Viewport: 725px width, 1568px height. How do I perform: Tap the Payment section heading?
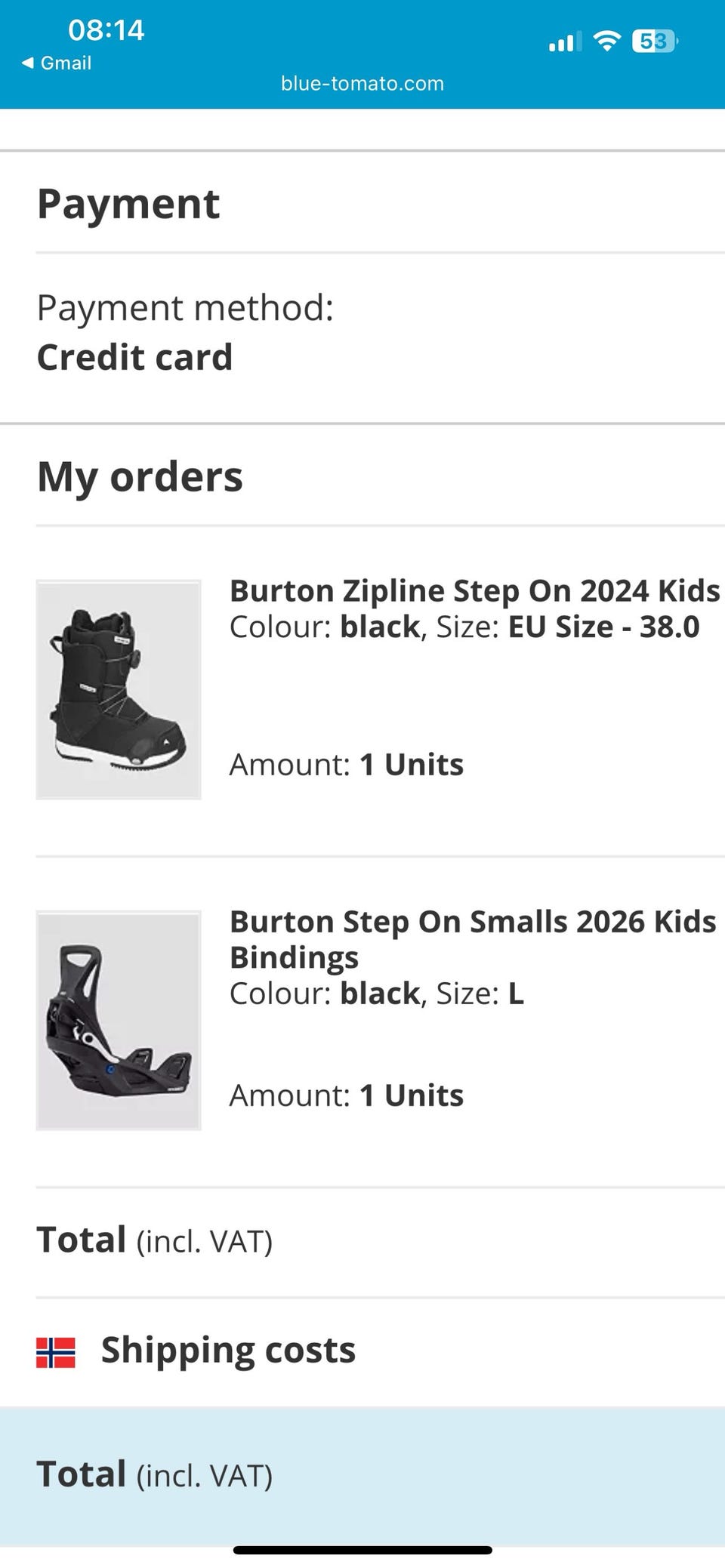(x=128, y=204)
